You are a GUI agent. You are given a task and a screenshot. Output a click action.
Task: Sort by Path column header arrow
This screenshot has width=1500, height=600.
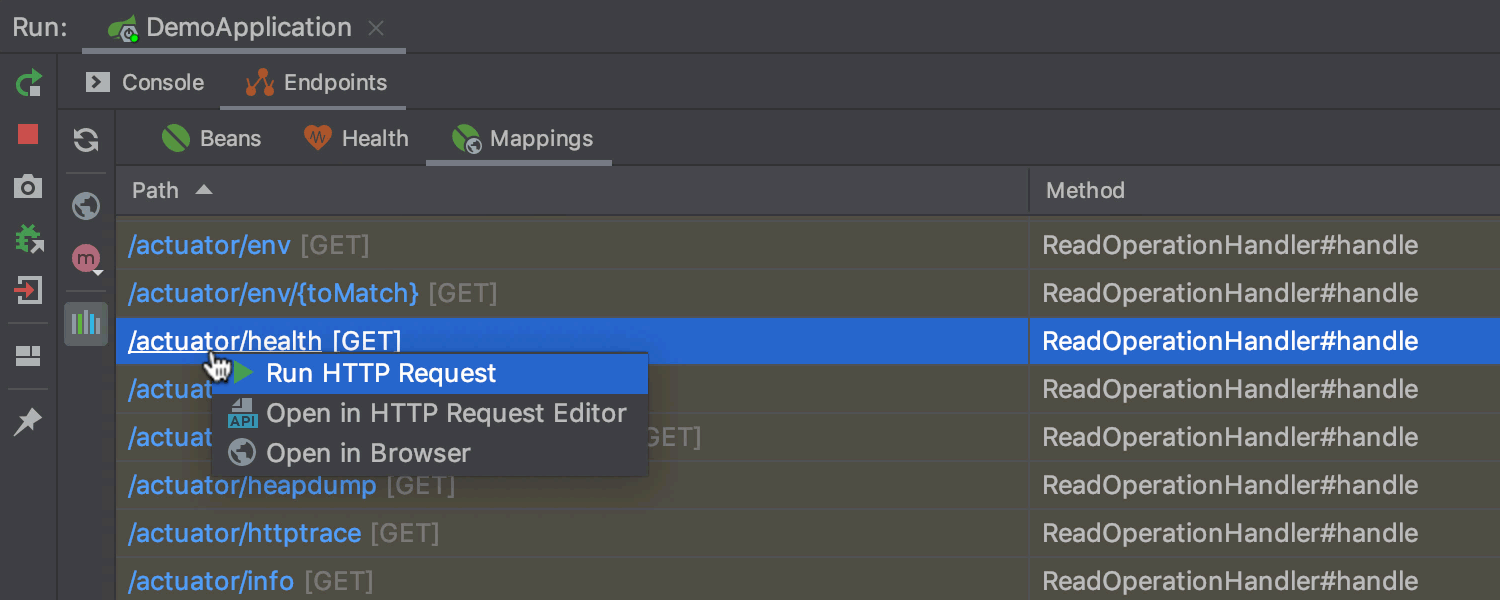pos(203,190)
